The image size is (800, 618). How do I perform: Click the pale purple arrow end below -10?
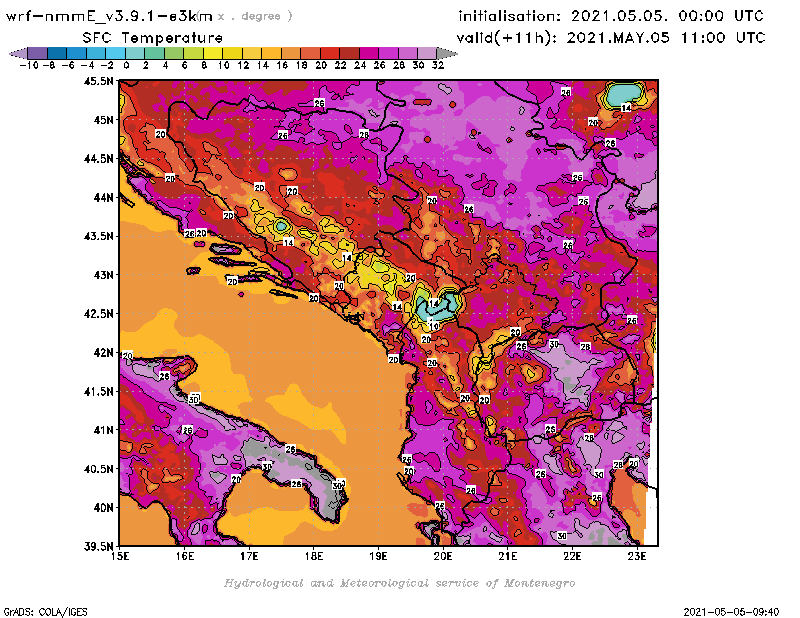18,53
